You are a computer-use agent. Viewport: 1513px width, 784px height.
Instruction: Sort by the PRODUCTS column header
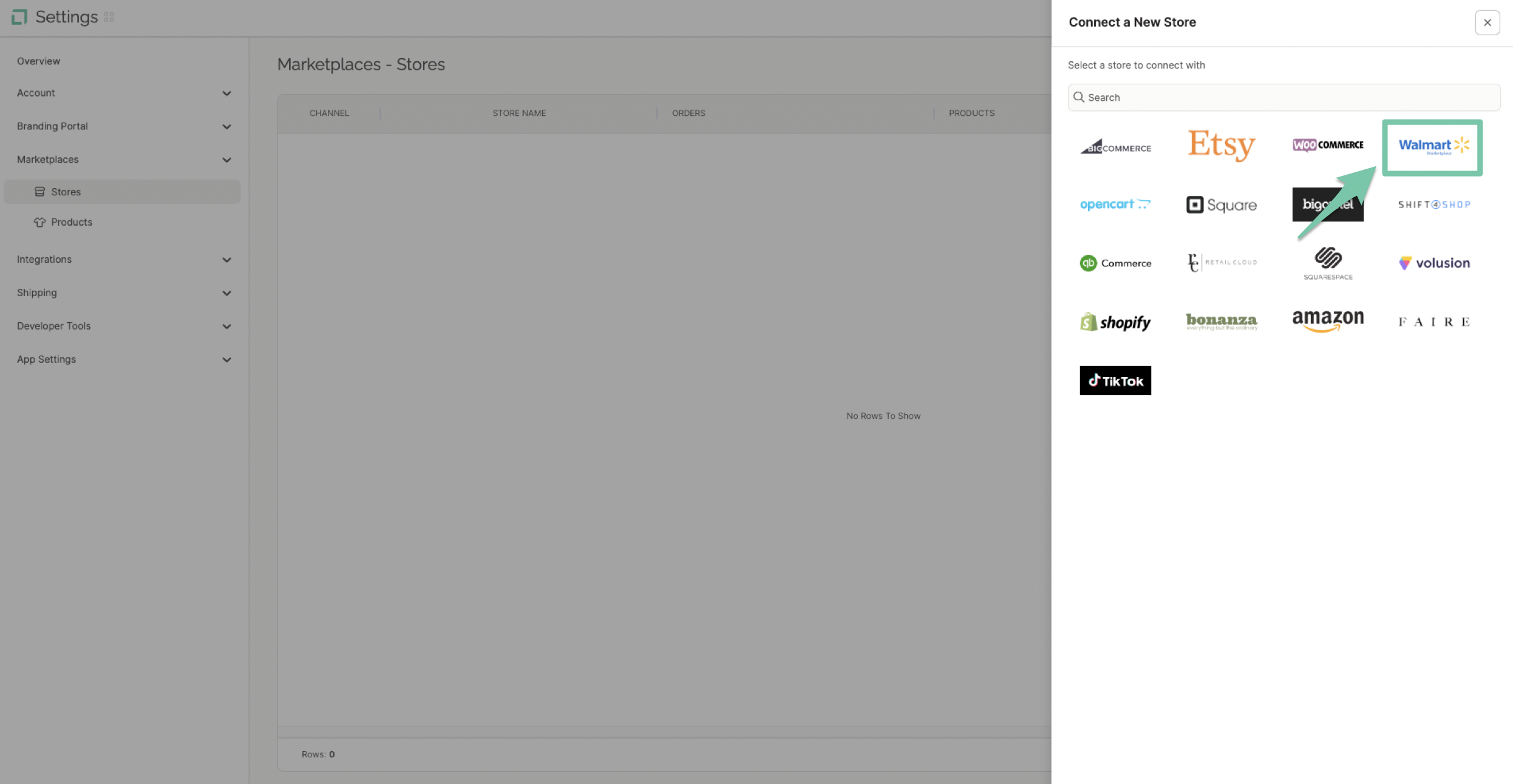[x=971, y=113]
